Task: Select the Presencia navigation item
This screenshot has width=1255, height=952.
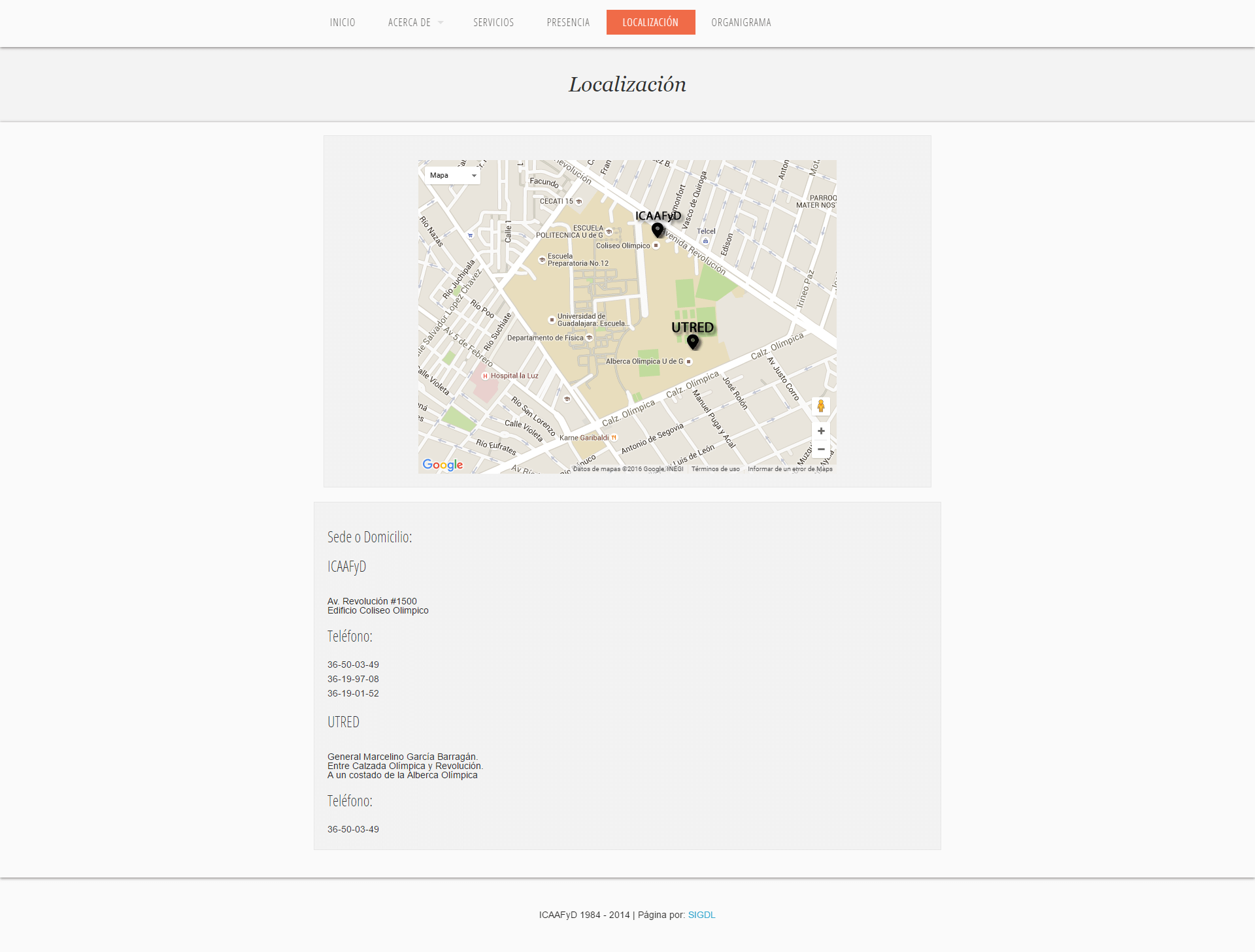Action: pyautogui.click(x=568, y=23)
